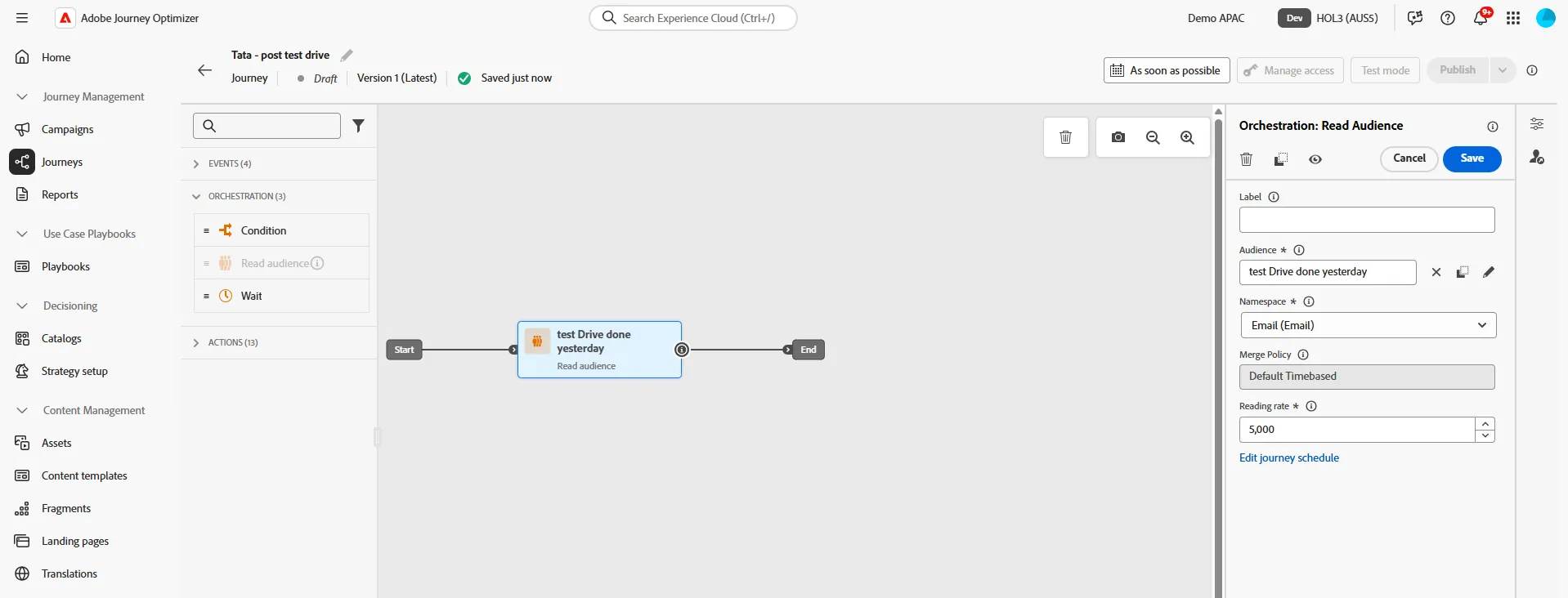
Task: Select the Wait activity in palette
Action: 281,296
